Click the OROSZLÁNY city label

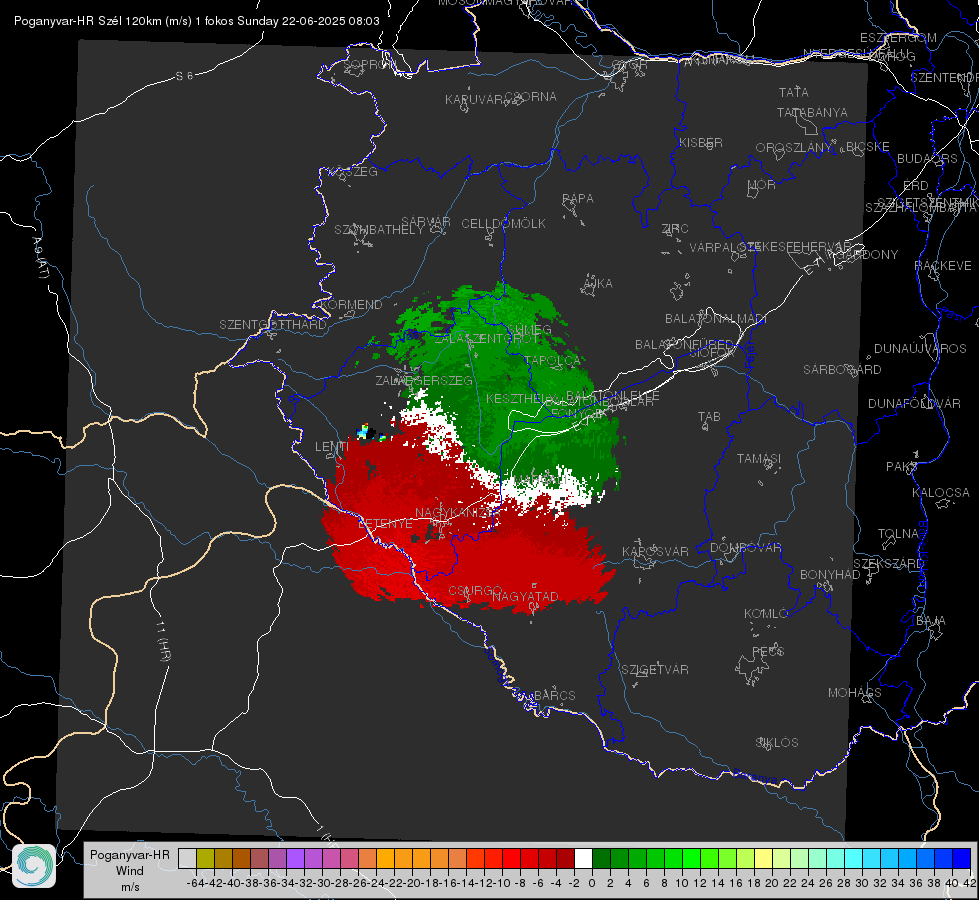click(794, 148)
